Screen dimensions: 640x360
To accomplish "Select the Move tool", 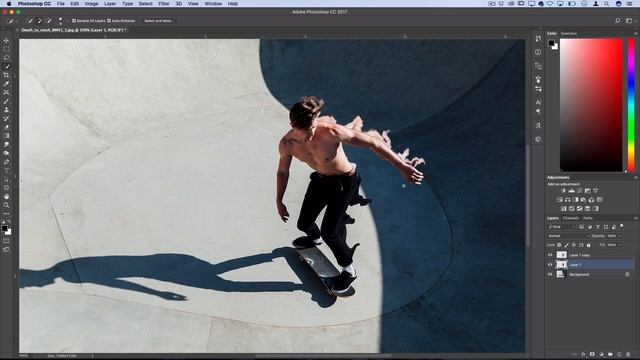I will click(6, 40).
